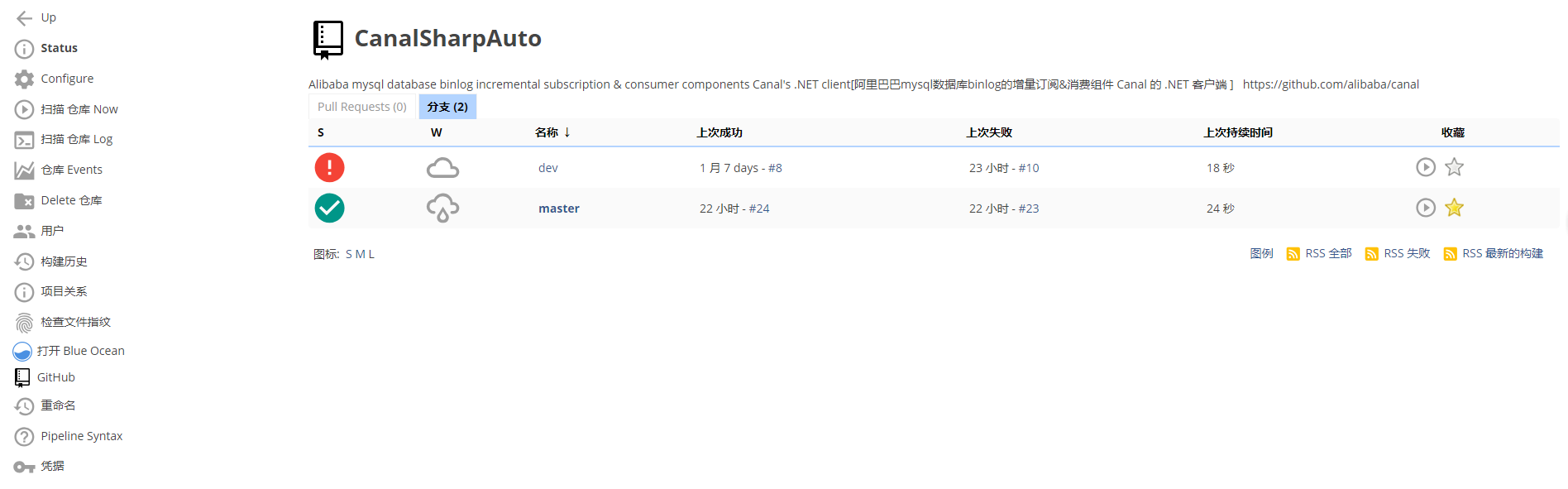Click the CanalSharpAuto repository icon in header

[328, 40]
